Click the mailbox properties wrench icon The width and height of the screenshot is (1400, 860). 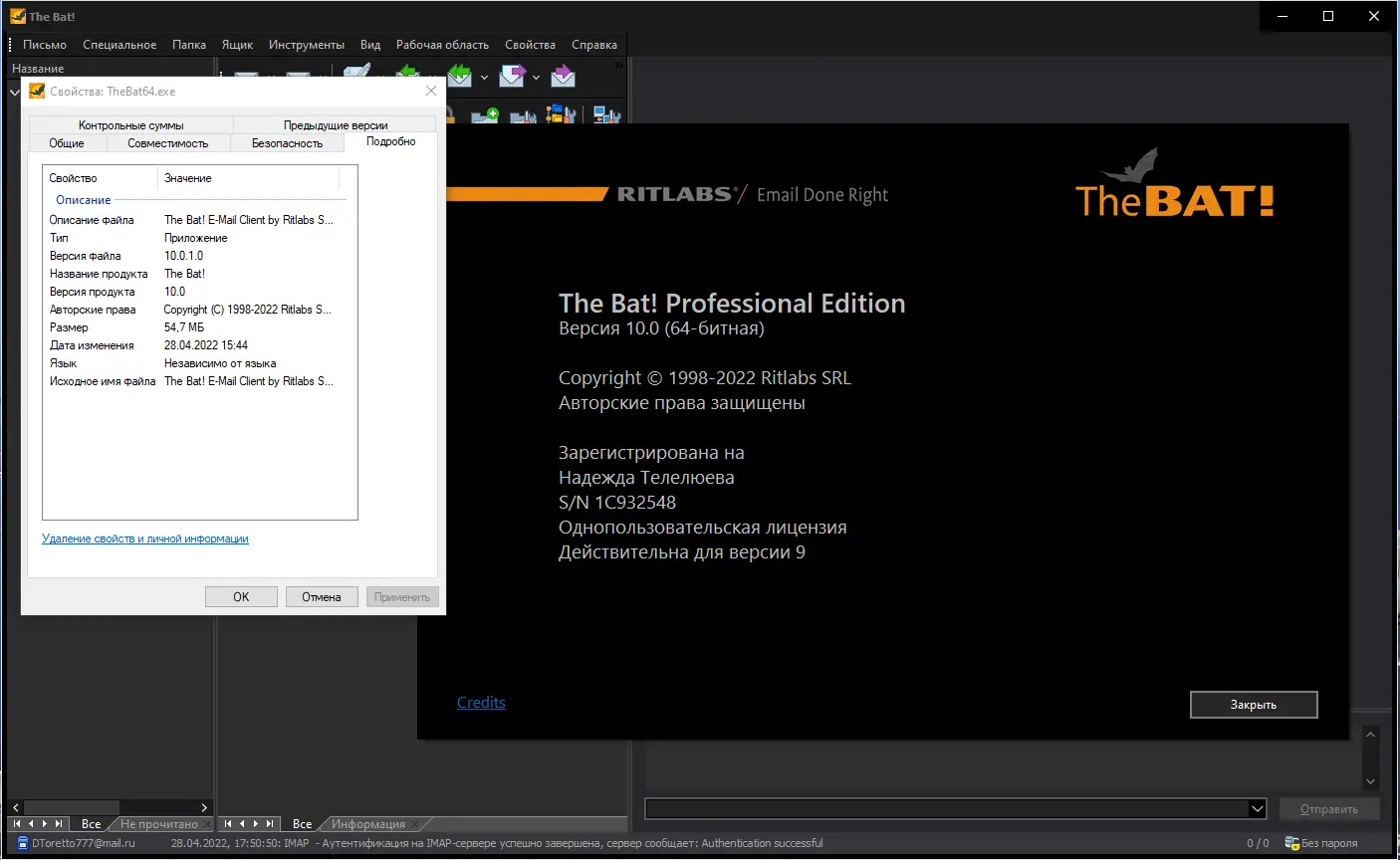tap(523, 115)
